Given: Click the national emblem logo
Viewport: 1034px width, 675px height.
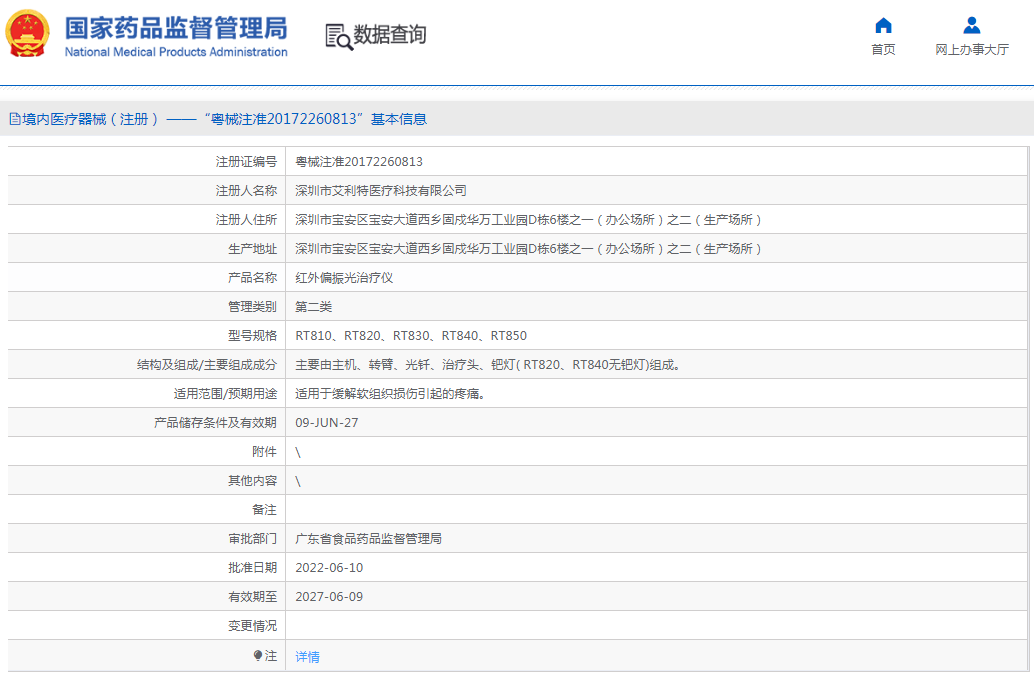Looking at the screenshot, I should [27, 34].
